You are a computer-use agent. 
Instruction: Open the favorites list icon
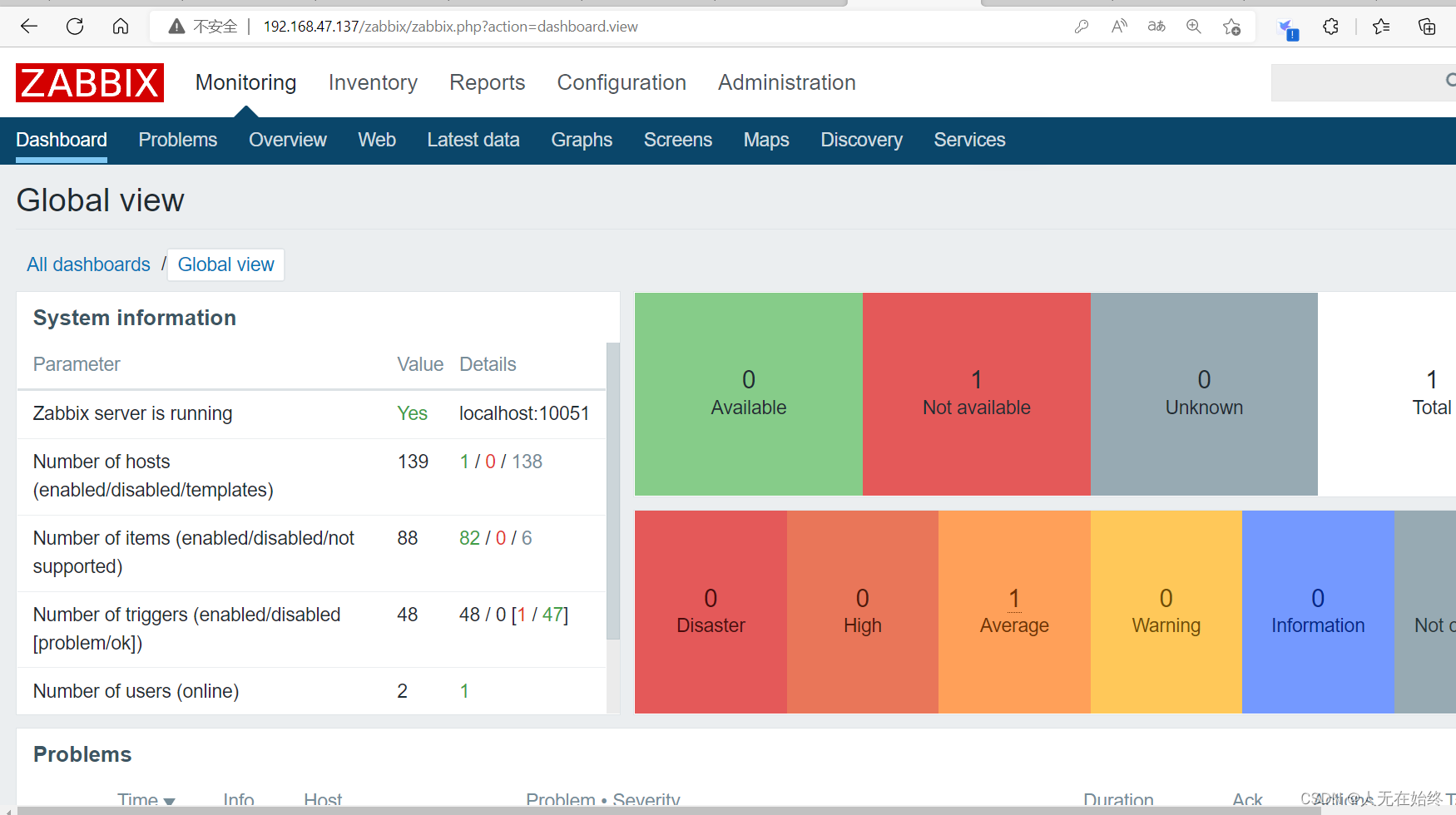[1381, 27]
